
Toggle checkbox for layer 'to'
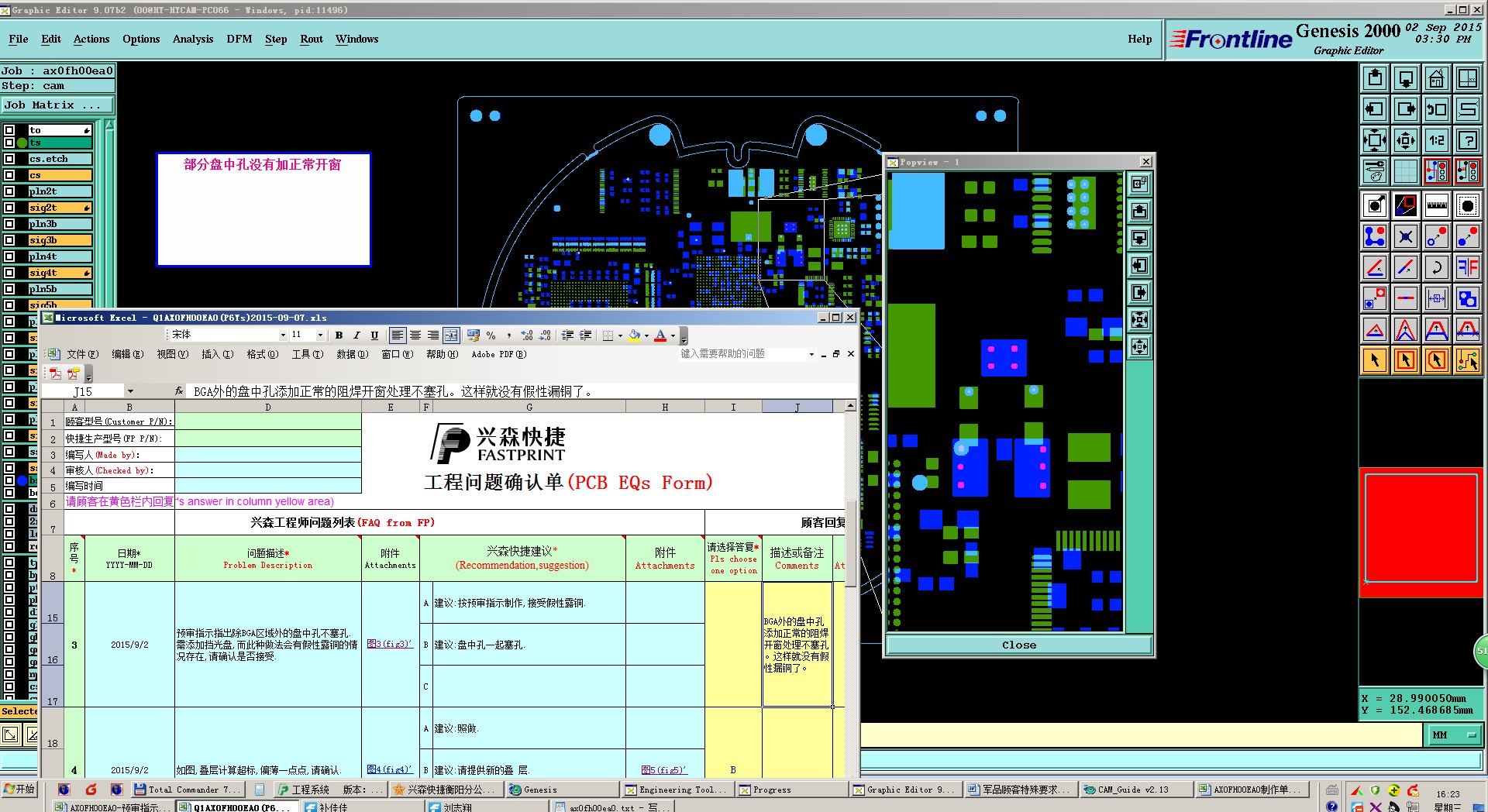coord(9,130)
